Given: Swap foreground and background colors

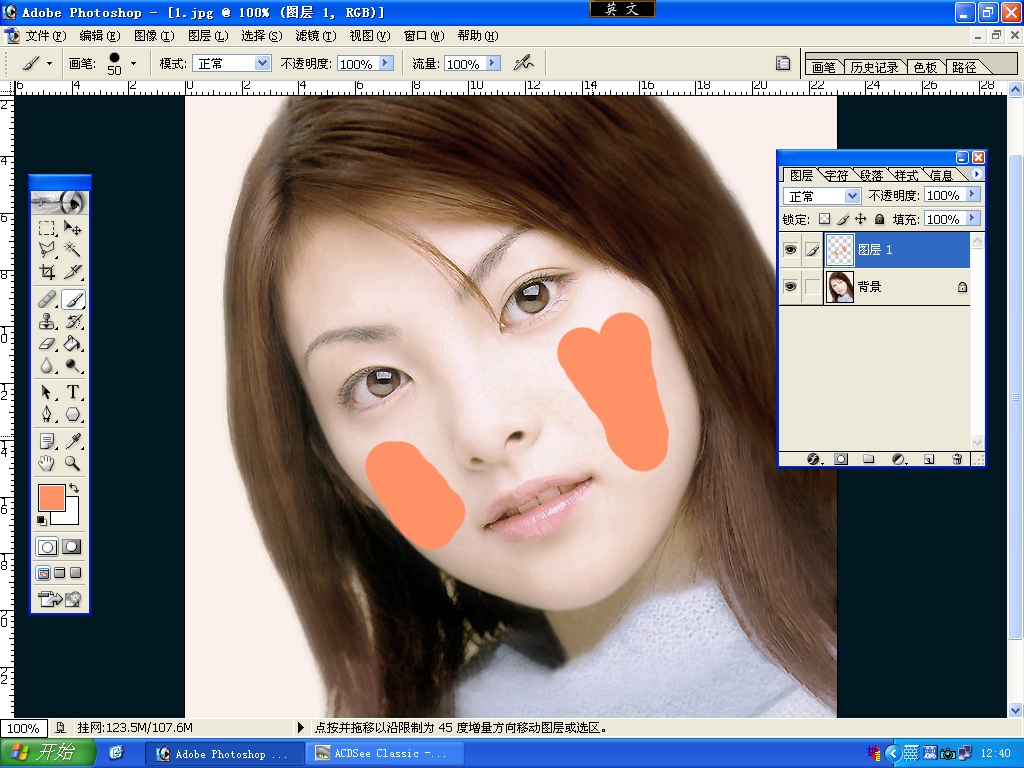Looking at the screenshot, I should 74,488.
